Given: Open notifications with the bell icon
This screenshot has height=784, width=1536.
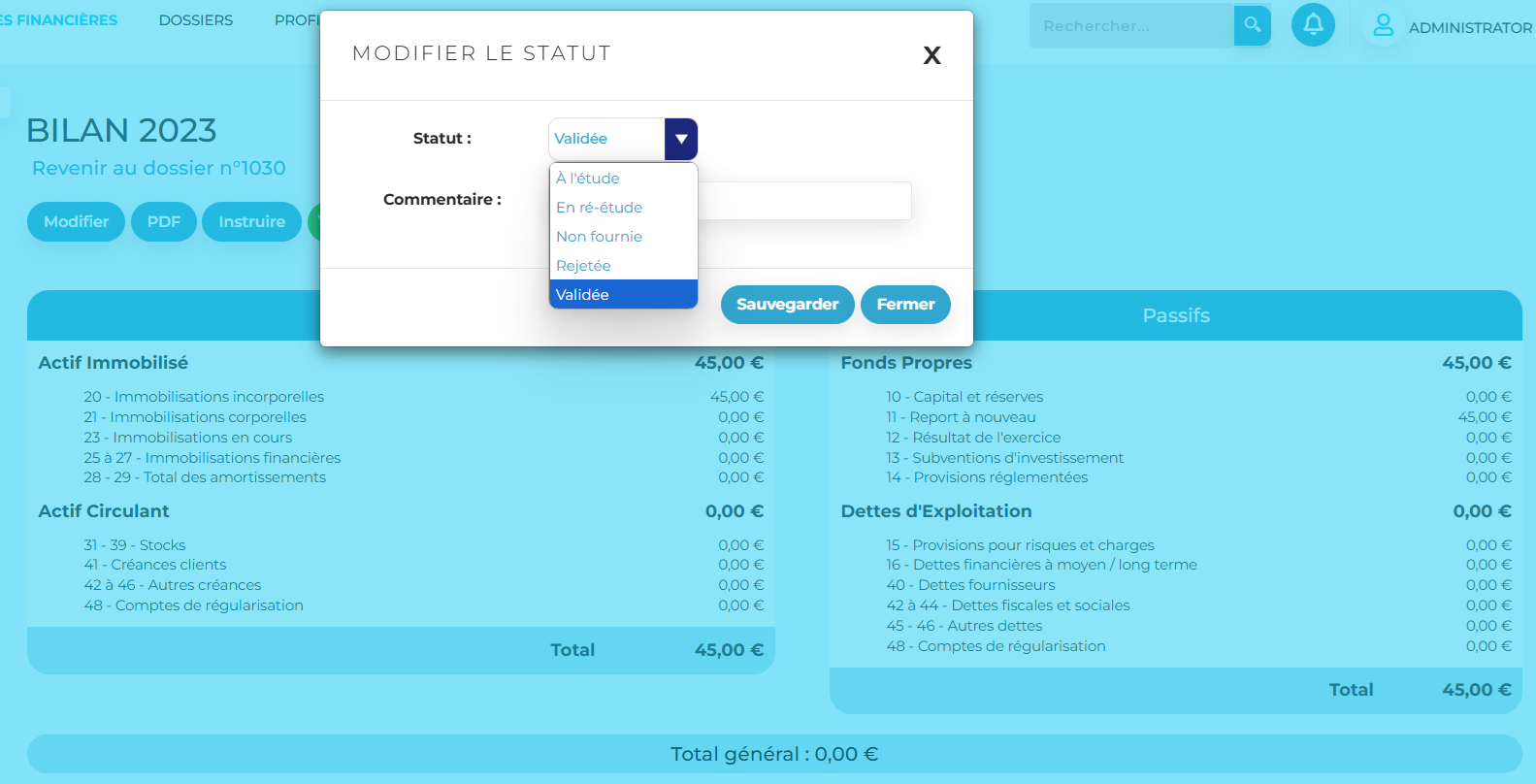Looking at the screenshot, I should point(1313,25).
